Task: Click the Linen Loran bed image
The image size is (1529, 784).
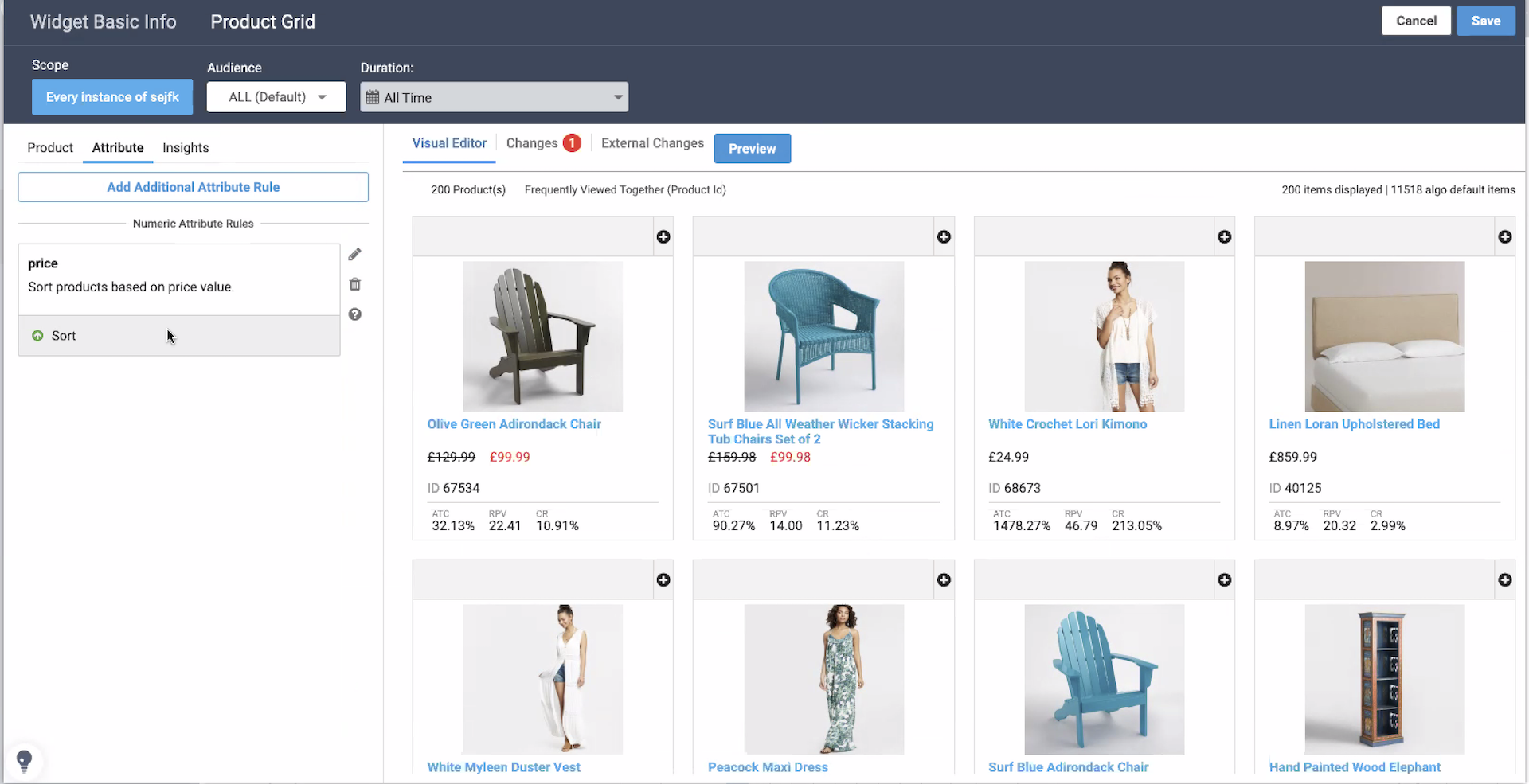Action: [x=1384, y=336]
